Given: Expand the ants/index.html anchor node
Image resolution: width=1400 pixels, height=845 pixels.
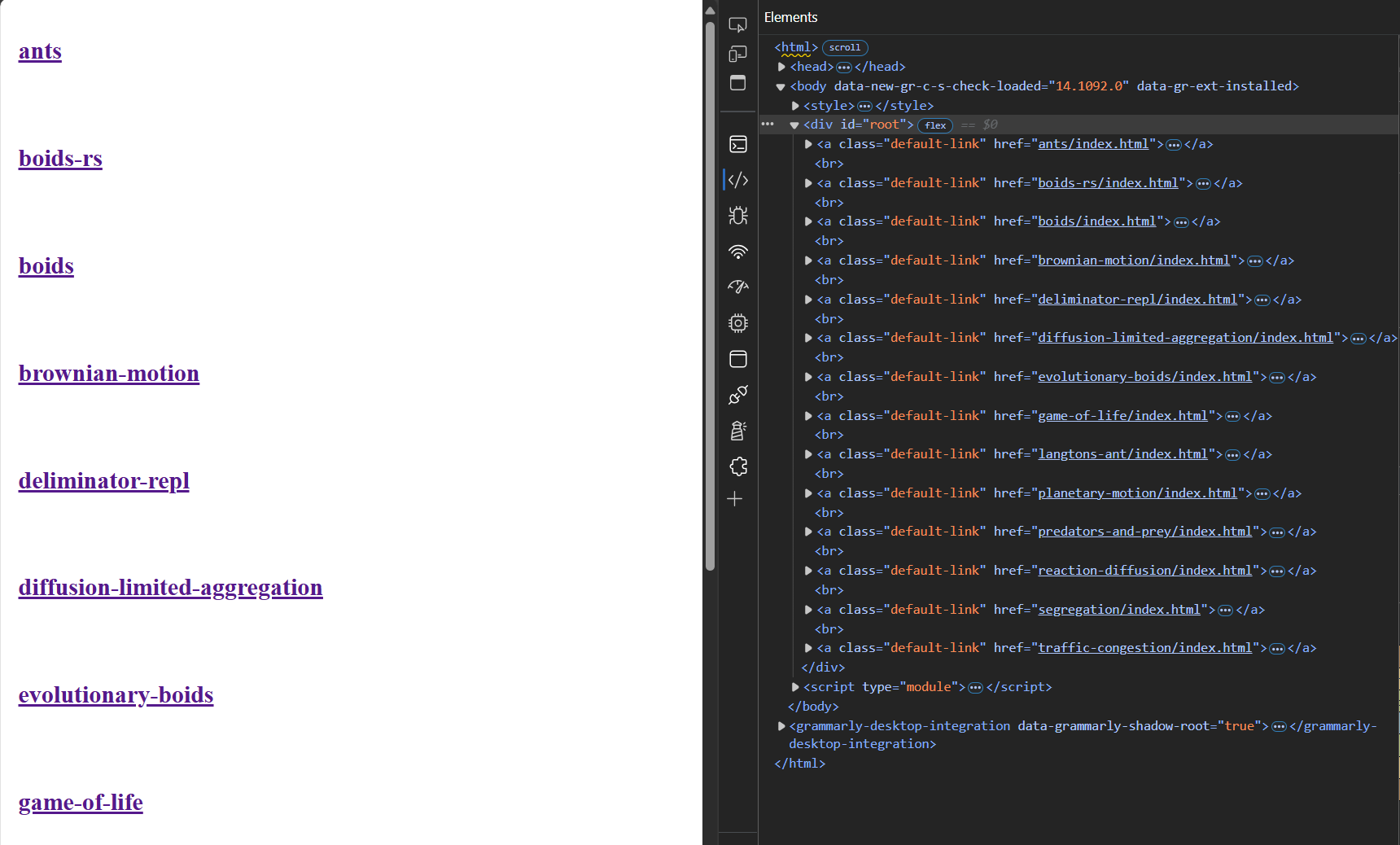Looking at the screenshot, I should click(808, 144).
